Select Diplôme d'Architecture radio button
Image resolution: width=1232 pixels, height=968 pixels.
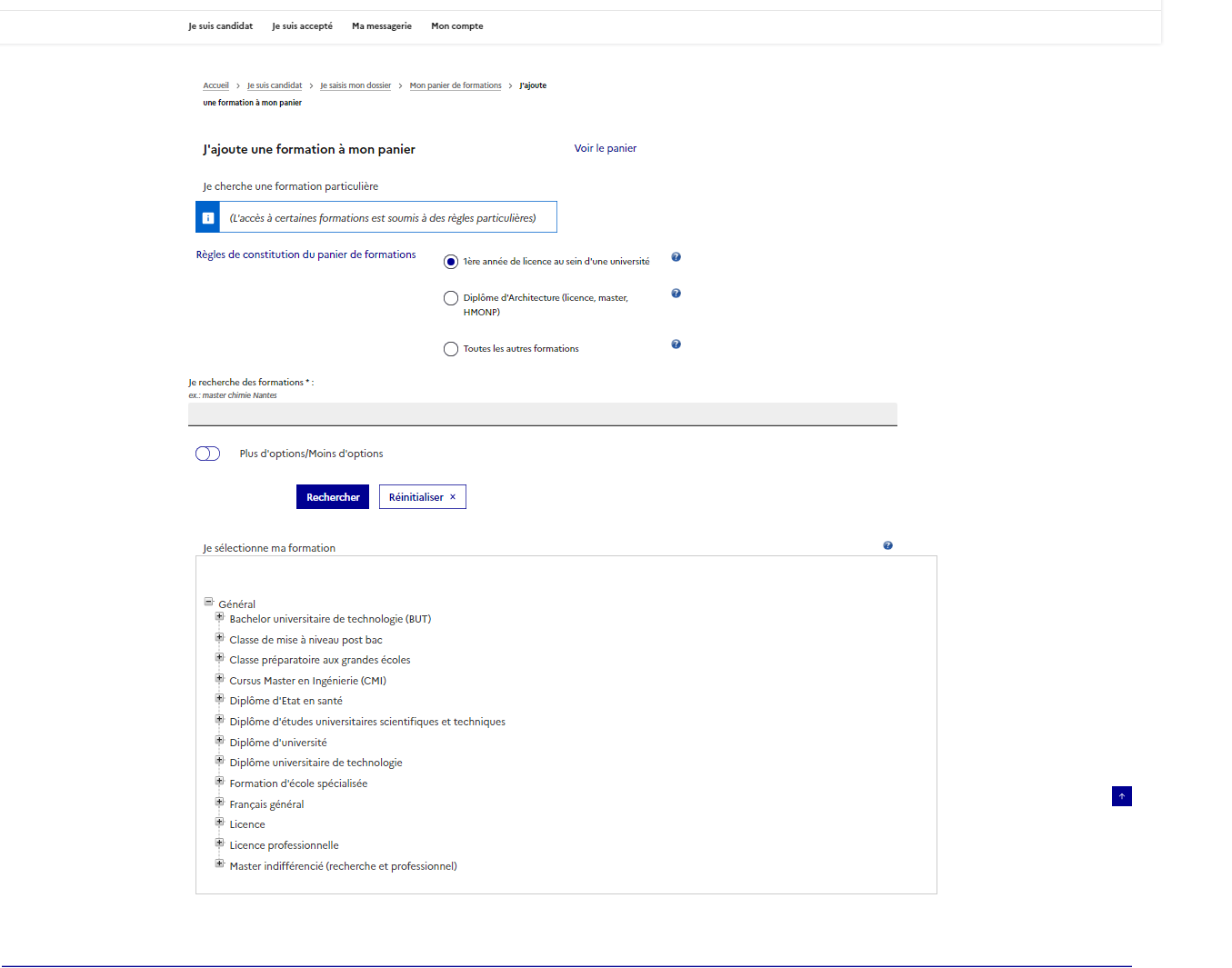[451, 298]
